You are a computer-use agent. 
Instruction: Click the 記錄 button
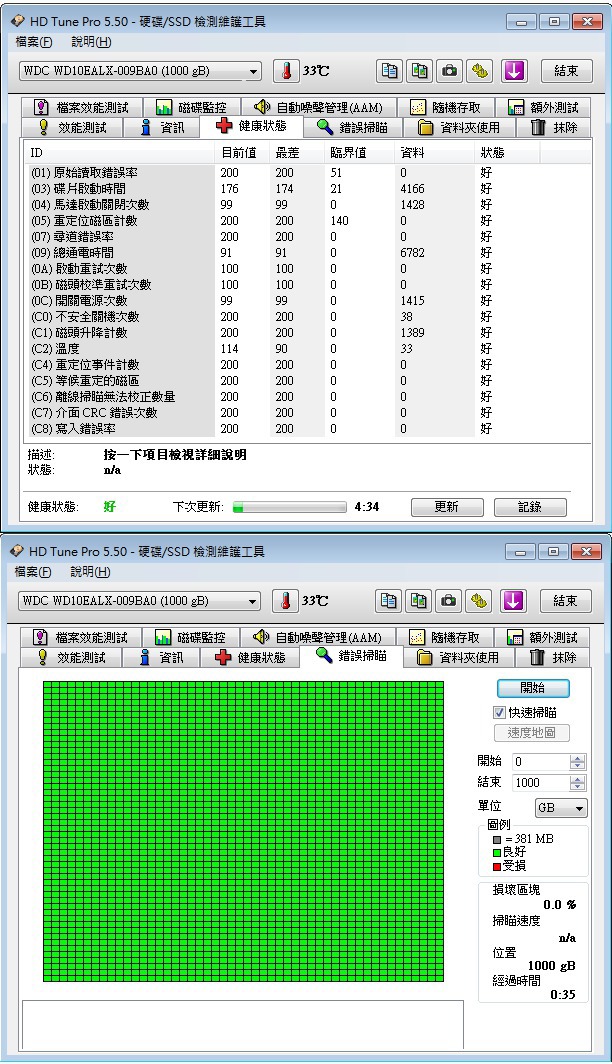click(530, 507)
